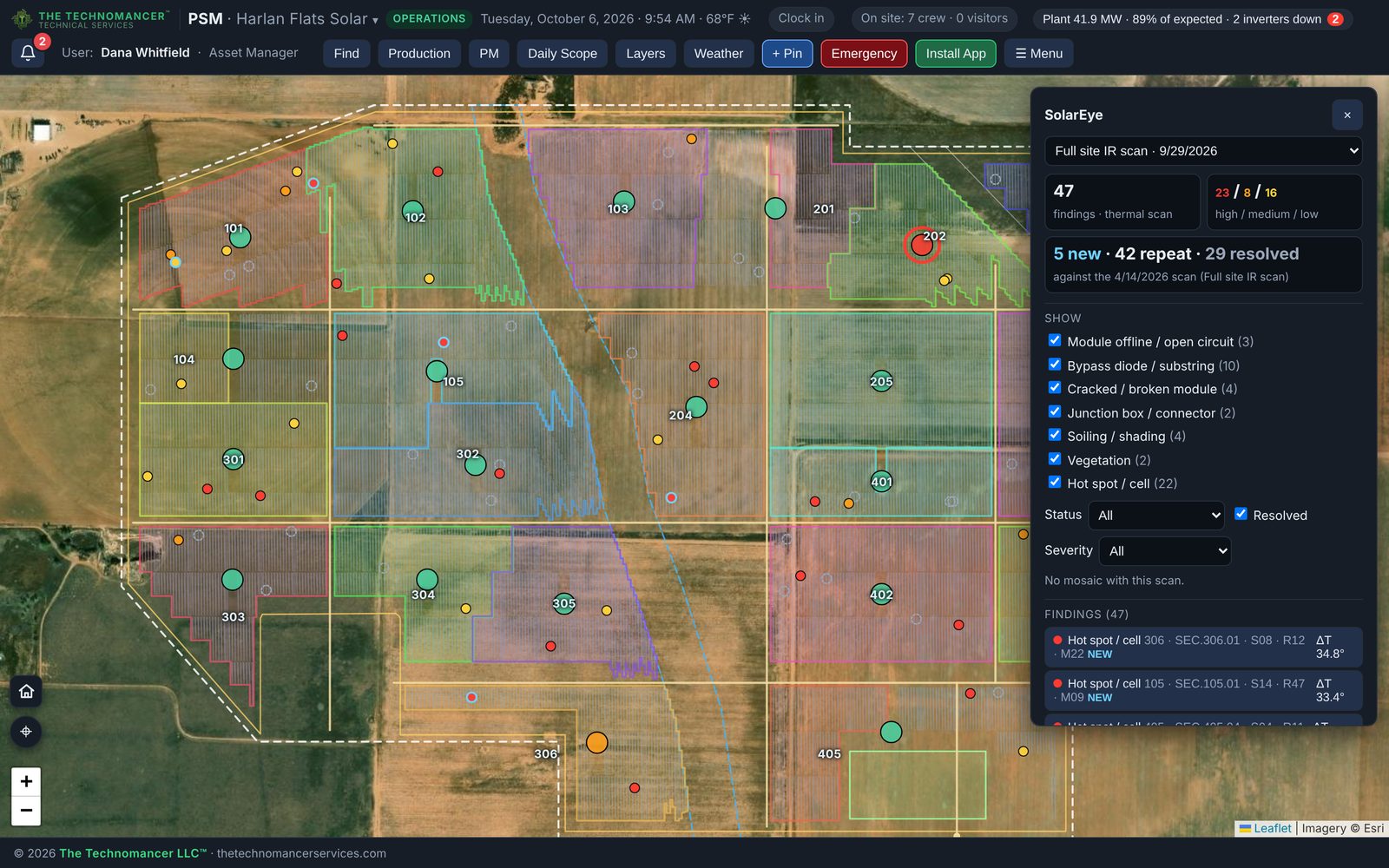Open the notifications bell
This screenshot has width=1389, height=868.
28,53
